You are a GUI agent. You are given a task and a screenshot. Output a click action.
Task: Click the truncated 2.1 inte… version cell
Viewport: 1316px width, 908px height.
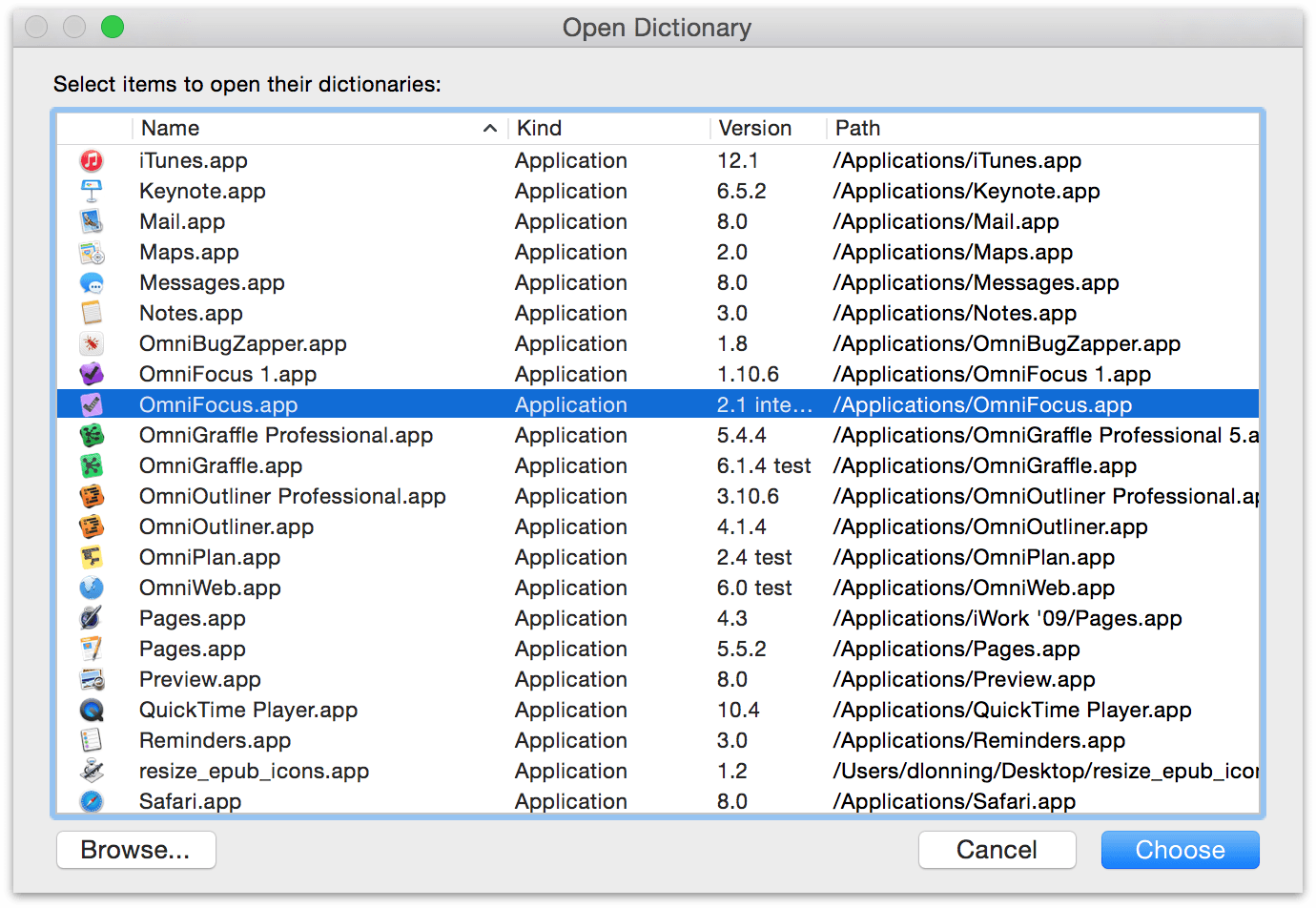pyautogui.click(x=765, y=404)
